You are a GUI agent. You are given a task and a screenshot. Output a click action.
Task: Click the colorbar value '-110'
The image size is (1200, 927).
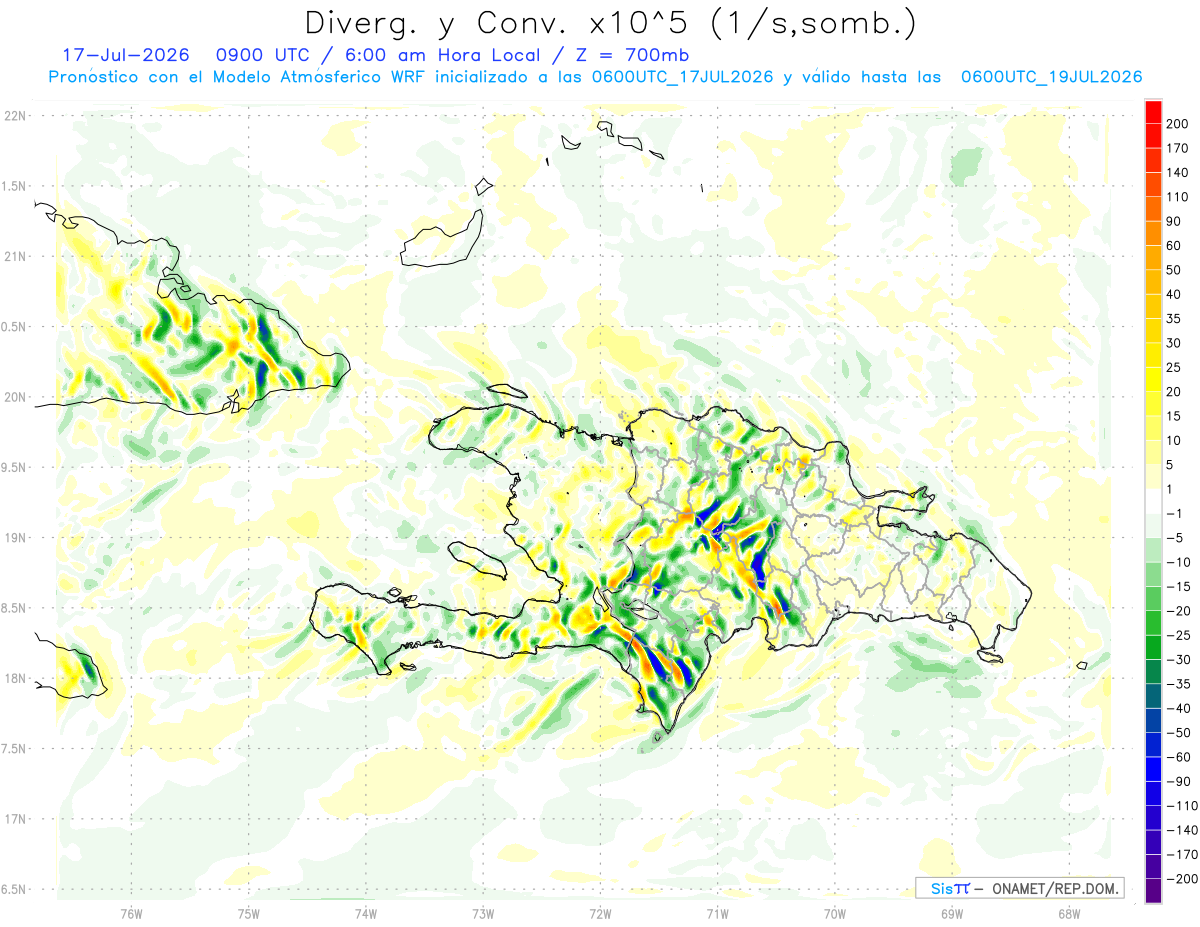point(1182,805)
